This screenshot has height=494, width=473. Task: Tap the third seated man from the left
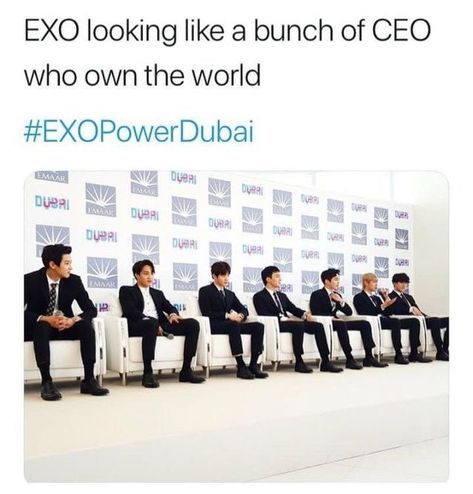pyautogui.click(x=230, y=317)
